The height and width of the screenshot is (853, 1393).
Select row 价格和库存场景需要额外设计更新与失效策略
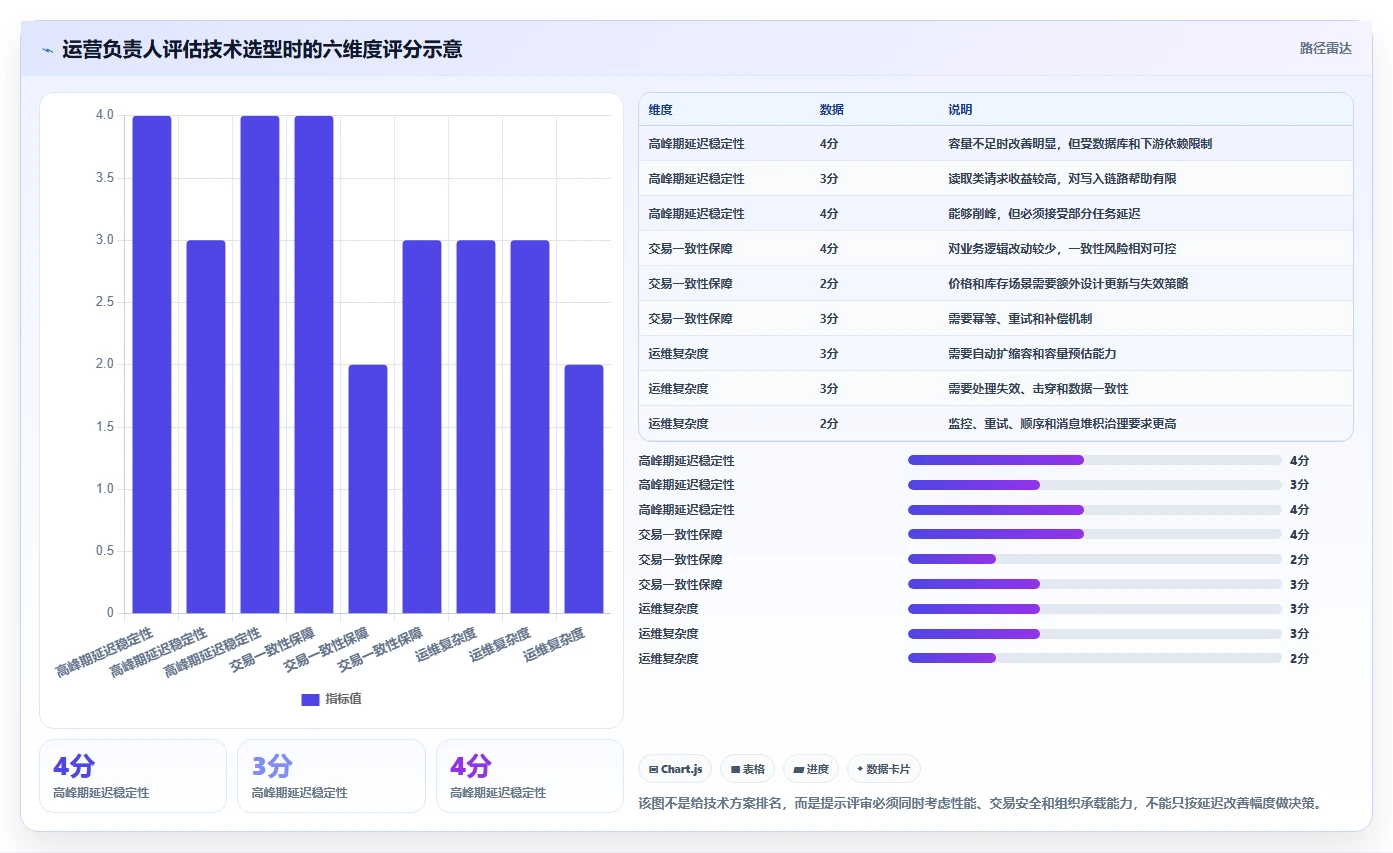[x=995, y=284]
